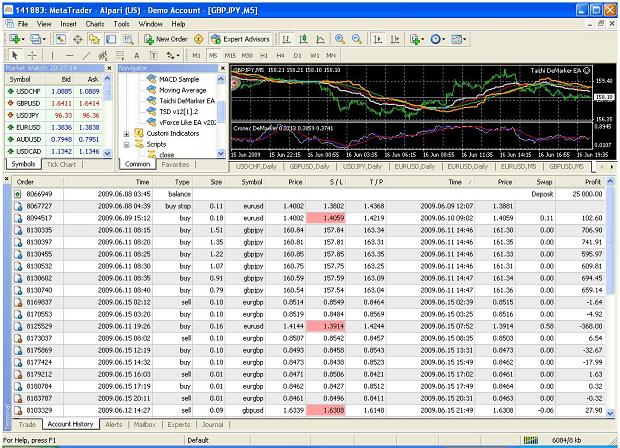Screen dimensions: 620x448
Task: Collapse the Scripts tree node
Action: 127,145
